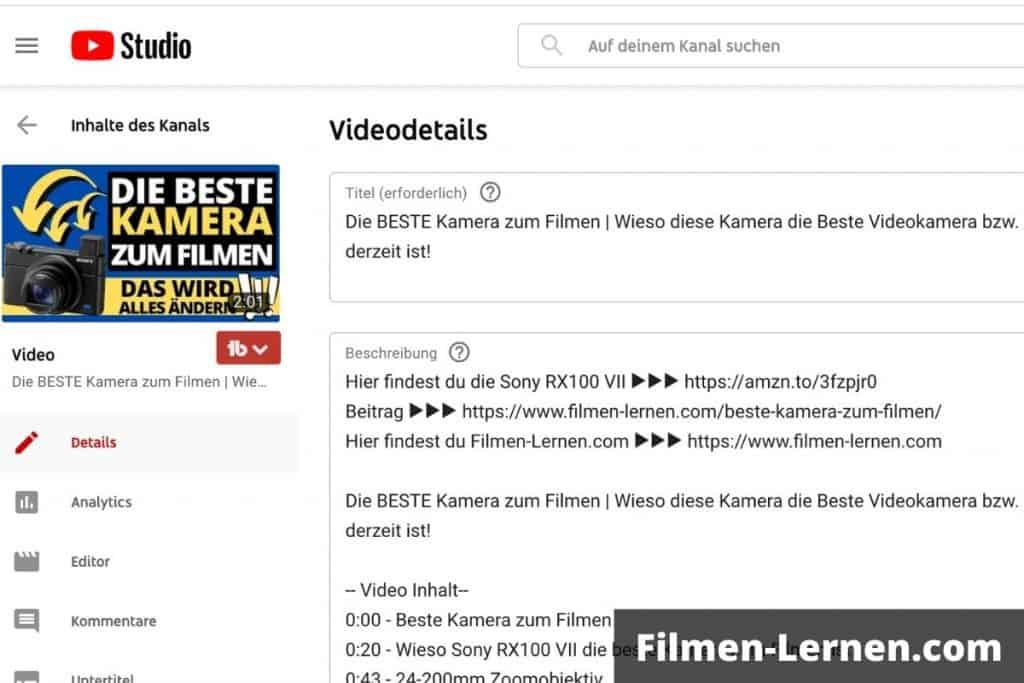Click the Editor clapperboard icon
Viewport: 1024px width, 683px height.
[x=27, y=561]
